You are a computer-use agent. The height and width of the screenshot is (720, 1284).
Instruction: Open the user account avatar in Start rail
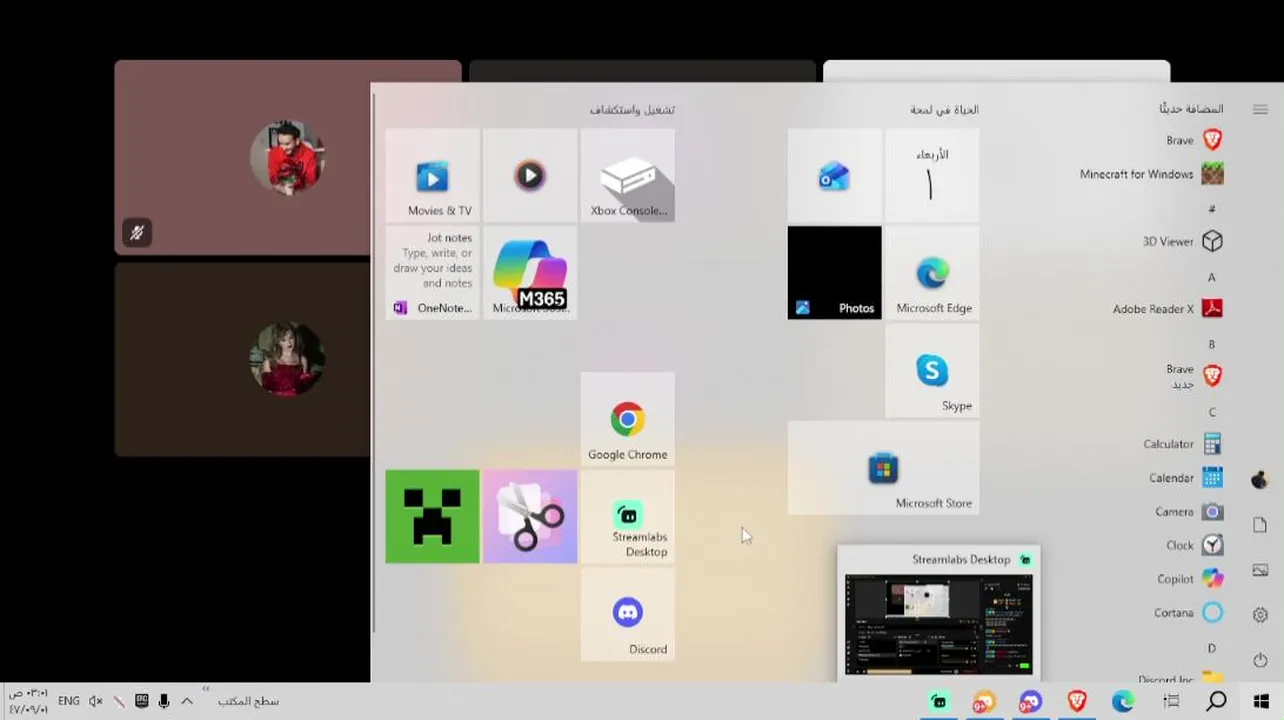1260,480
